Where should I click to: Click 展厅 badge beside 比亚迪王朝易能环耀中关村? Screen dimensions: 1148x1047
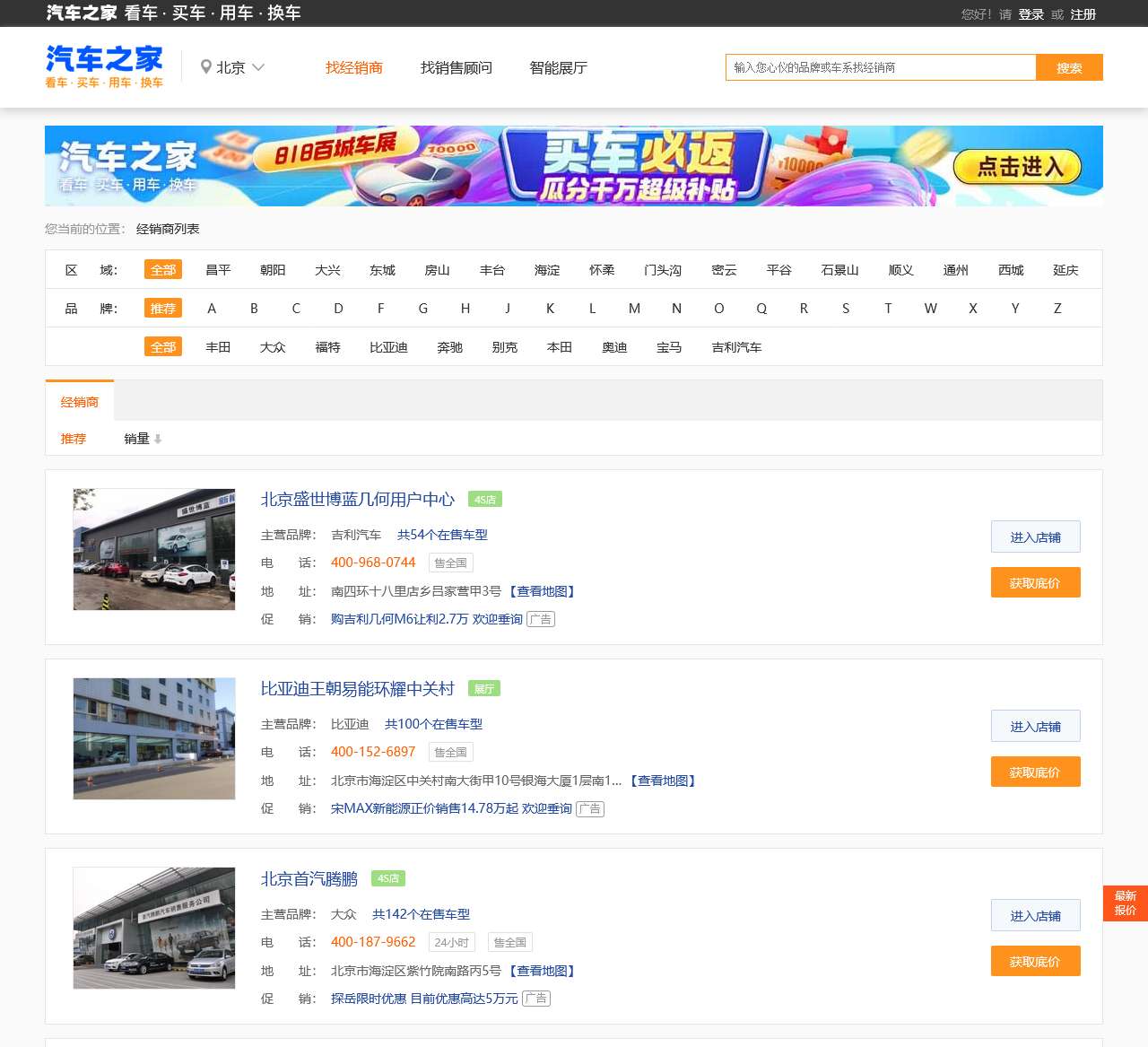tap(484, 689)
